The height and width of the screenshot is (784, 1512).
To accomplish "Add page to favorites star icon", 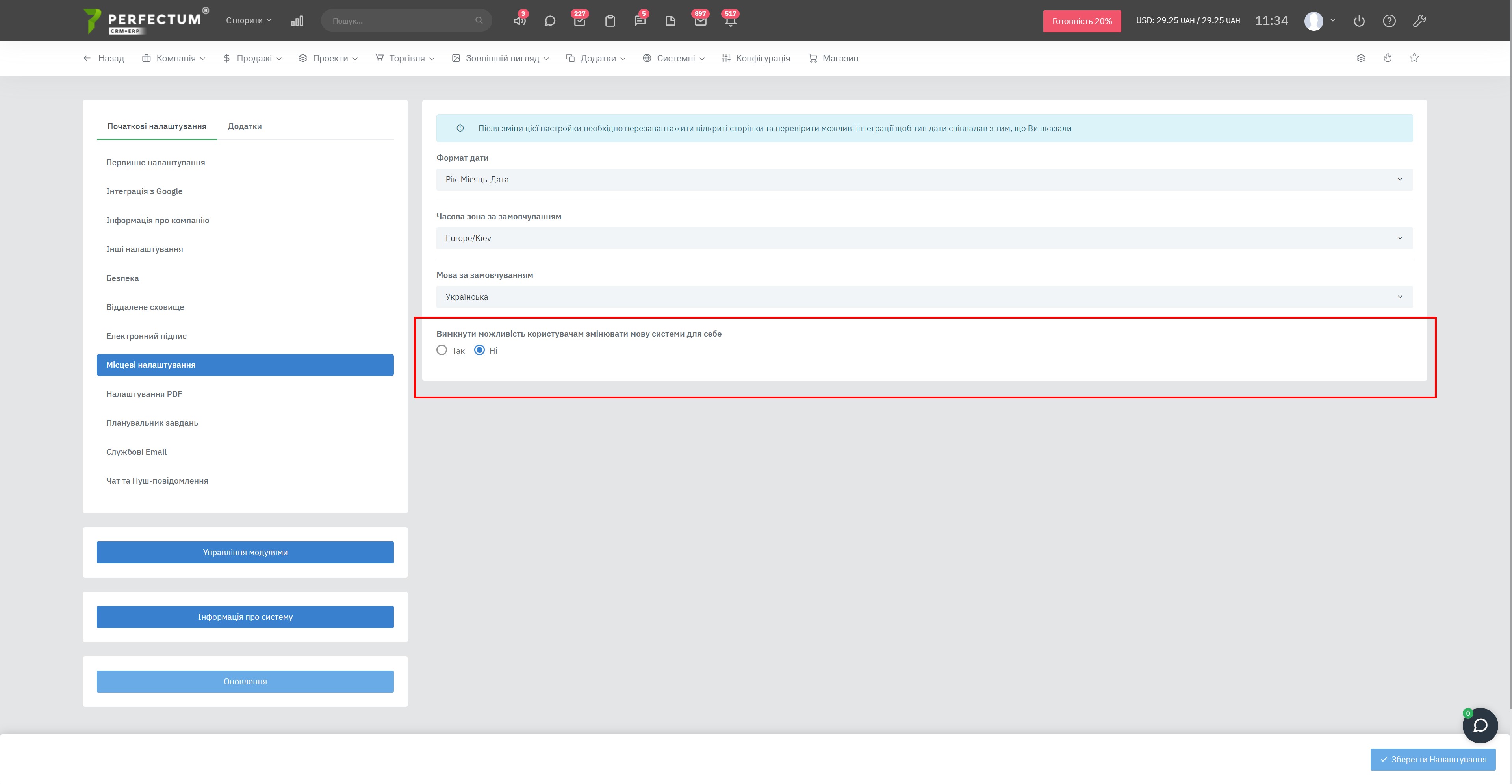I will 1414,58.
